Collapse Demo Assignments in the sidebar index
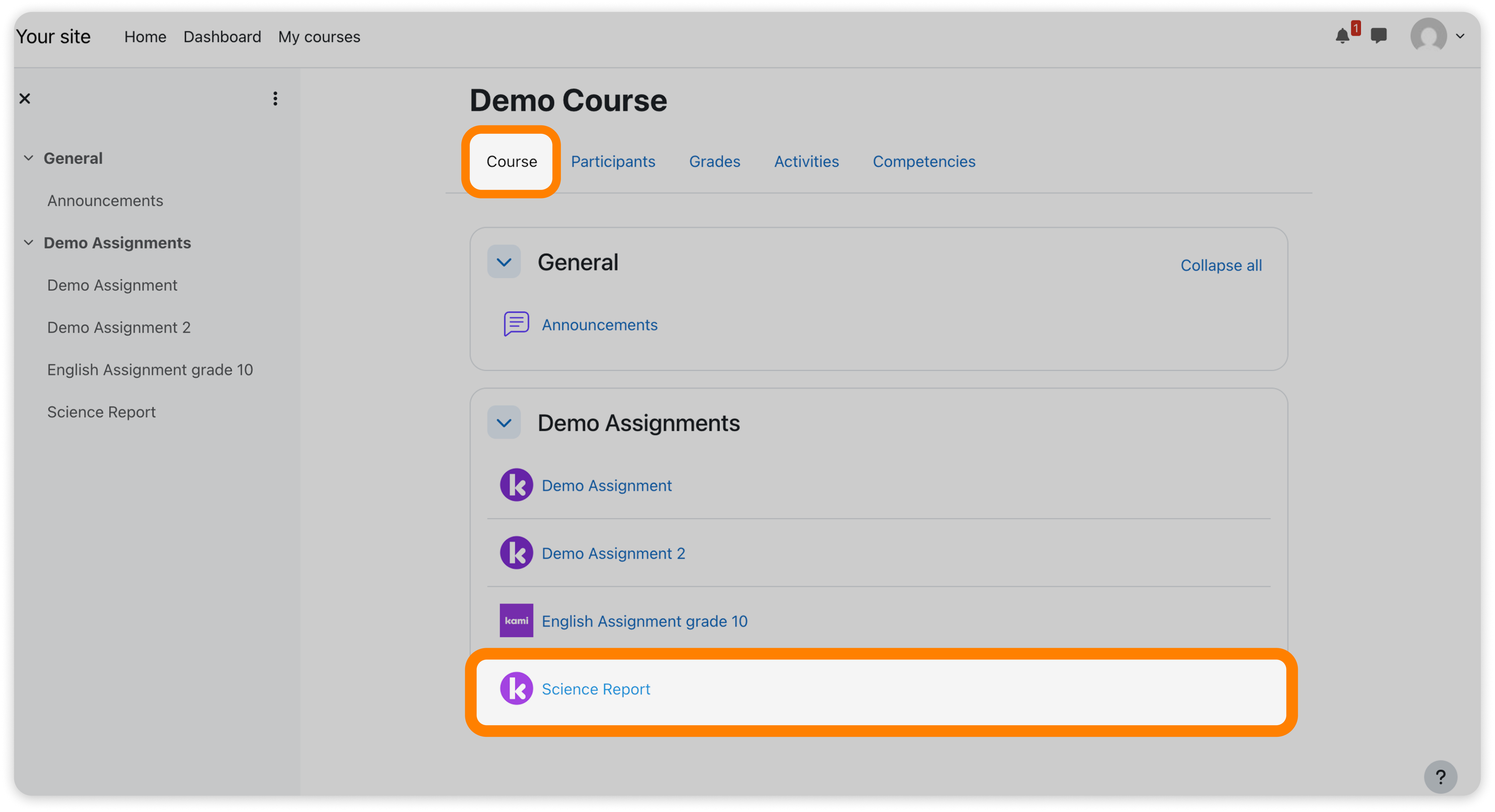Viewport: 1495px width, 812px height. [28, 243]
